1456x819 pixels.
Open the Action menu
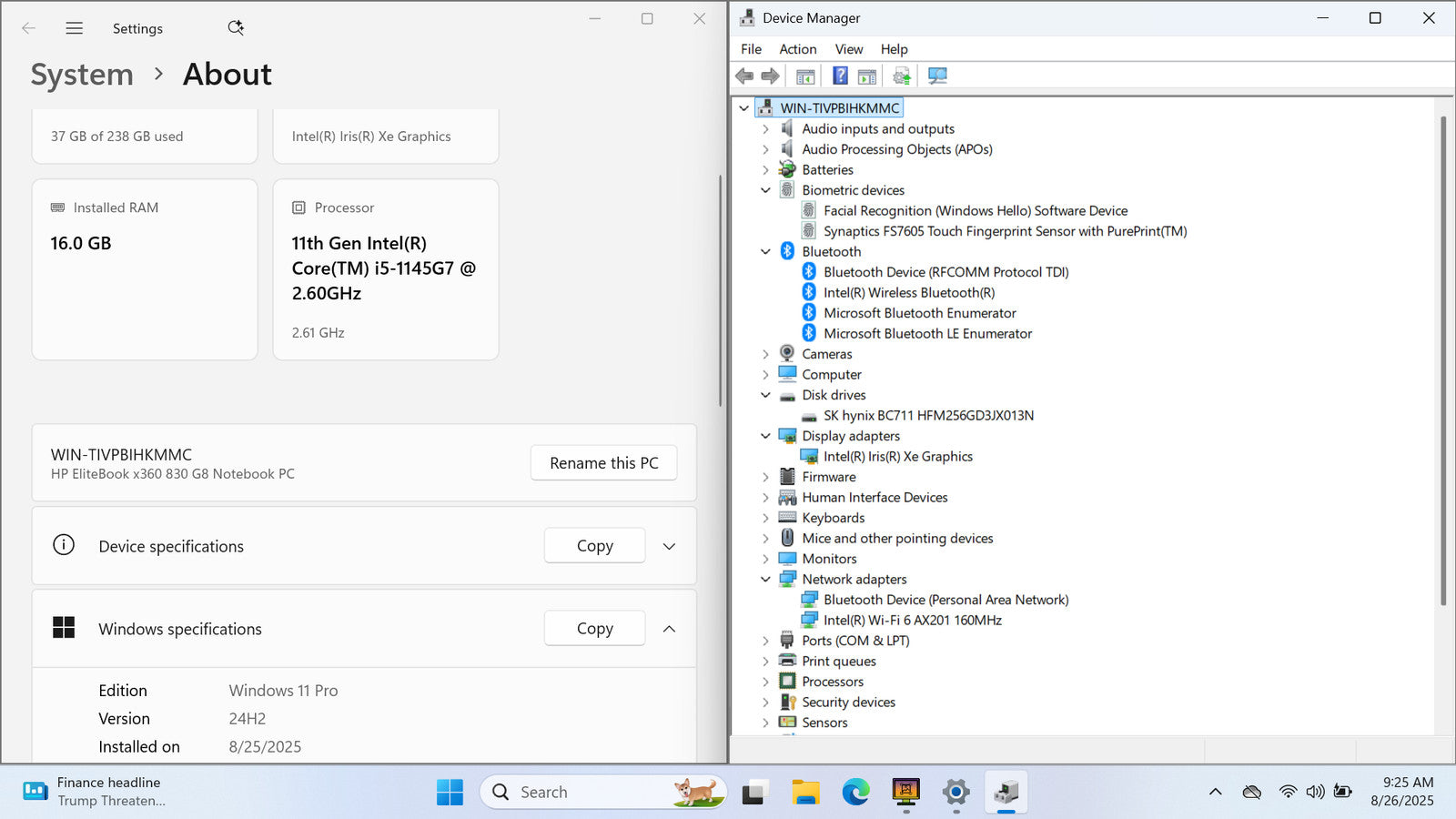(797, 49)
